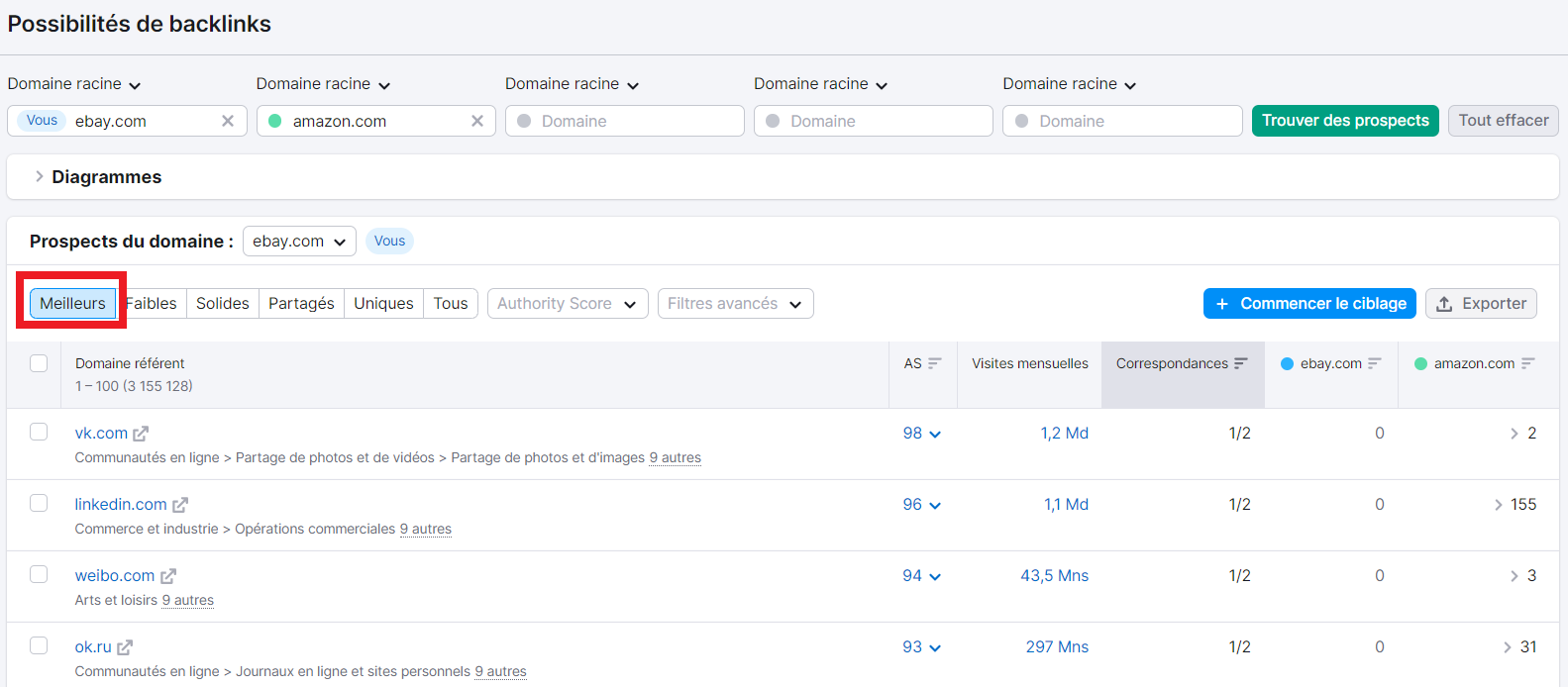Viewport: 1568px width, 687px height.
Task: Open the Domaine racine dropdown above amazon.com
Action: click(323, 84)
